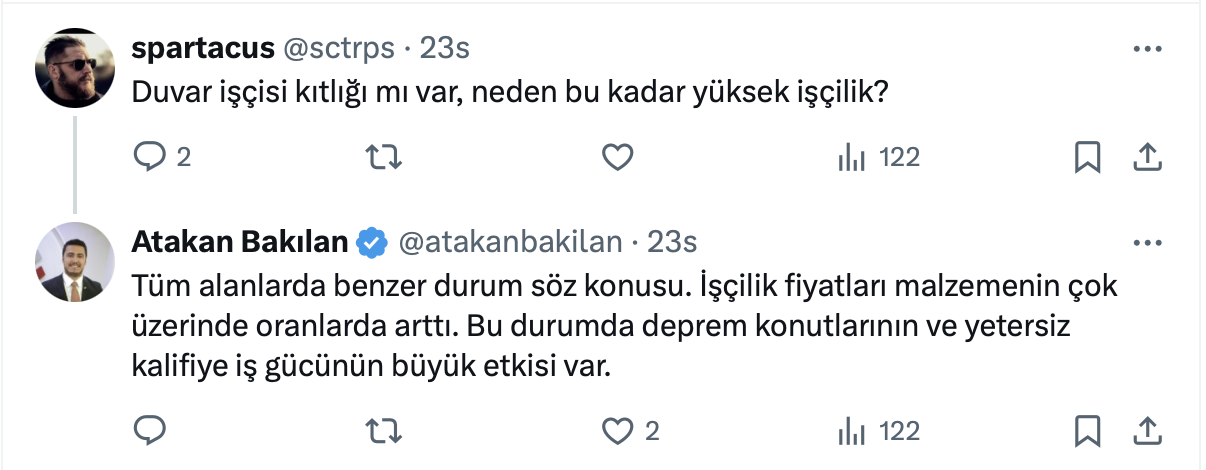Viewport: 1206px width, 470px height.
Task: Reply to Atakan Bakılan's tweet
Action: [x=150, y=431]
